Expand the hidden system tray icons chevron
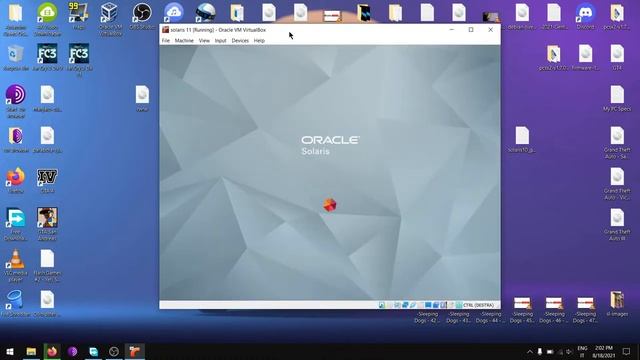The height and width of the screenshot is (360, 640). [x=530, y=351]
